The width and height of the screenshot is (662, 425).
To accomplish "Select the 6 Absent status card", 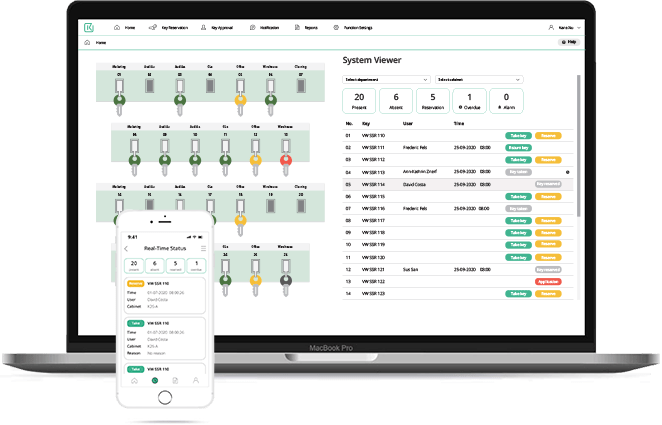I will (x=396, y=101).
